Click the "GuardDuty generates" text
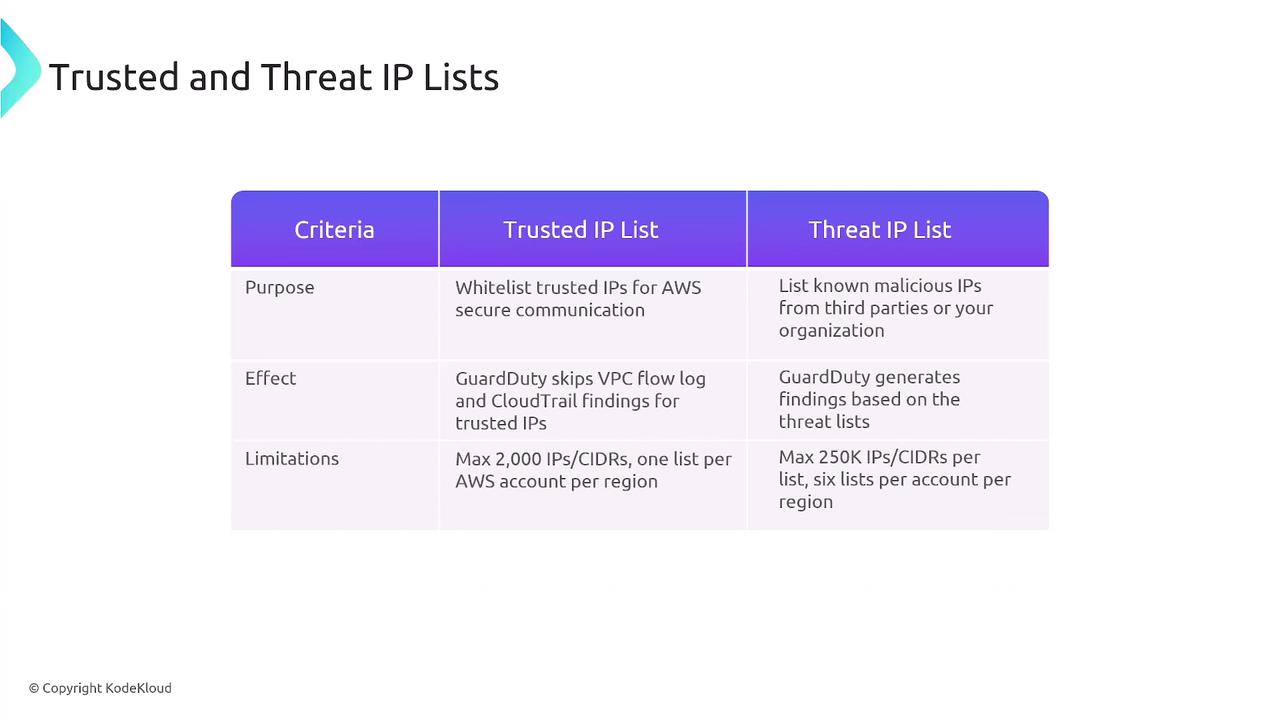 (869, 377)
